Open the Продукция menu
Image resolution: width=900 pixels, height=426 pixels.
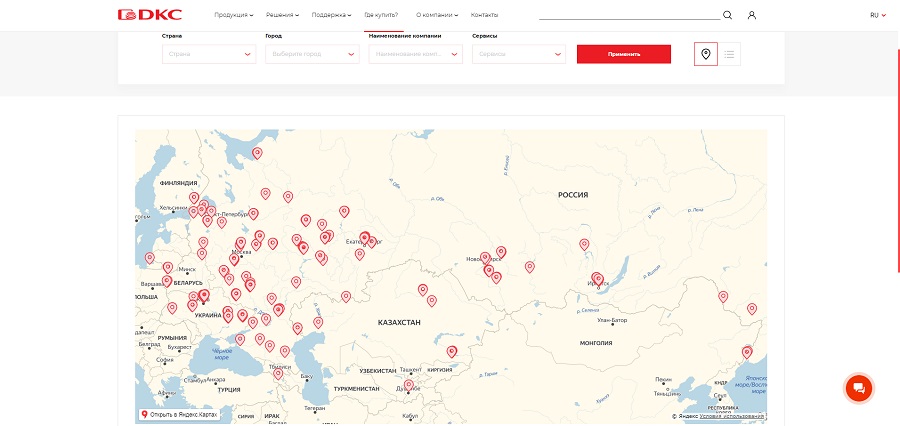pos(234,15)
